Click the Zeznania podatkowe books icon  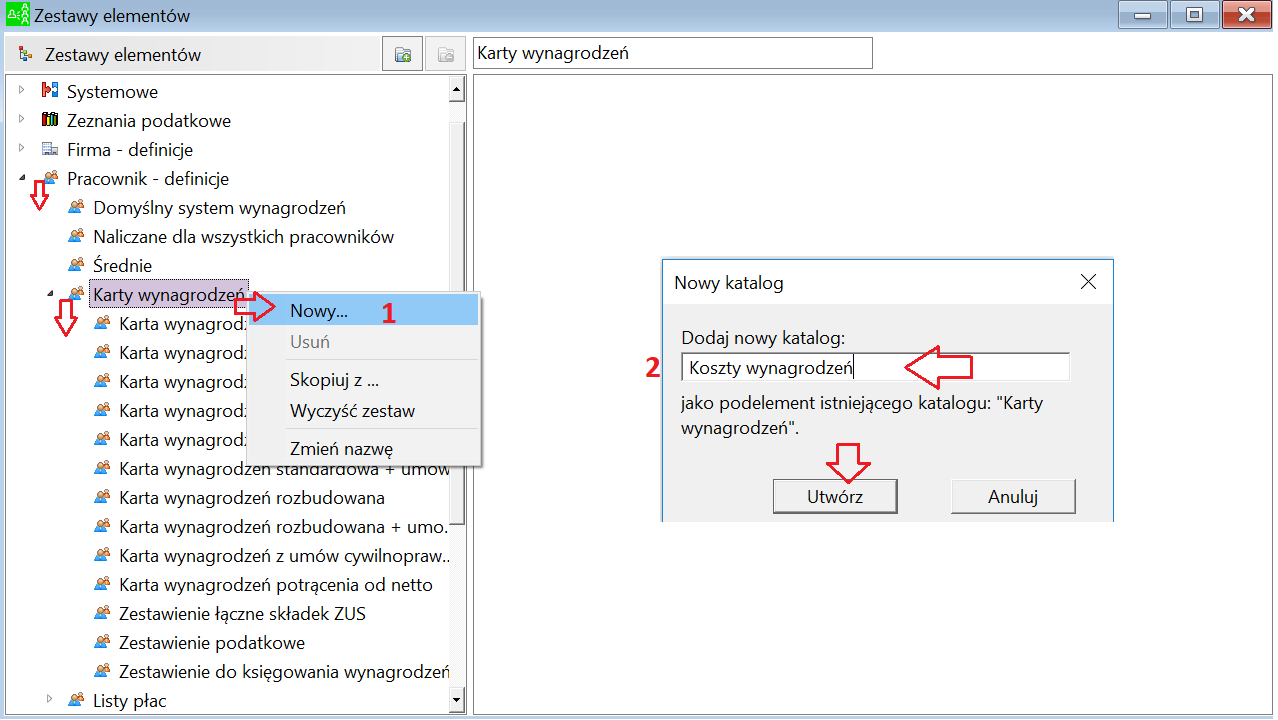[50, 120]
